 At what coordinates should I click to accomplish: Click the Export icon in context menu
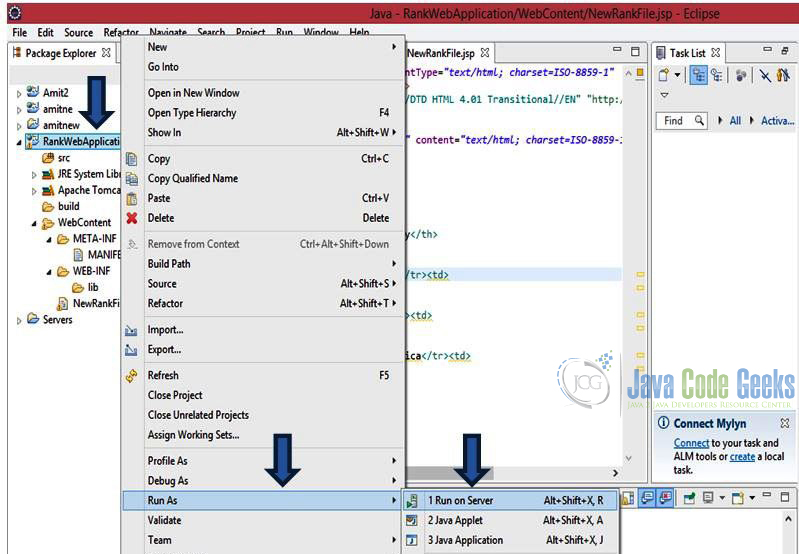coord(131,350)
